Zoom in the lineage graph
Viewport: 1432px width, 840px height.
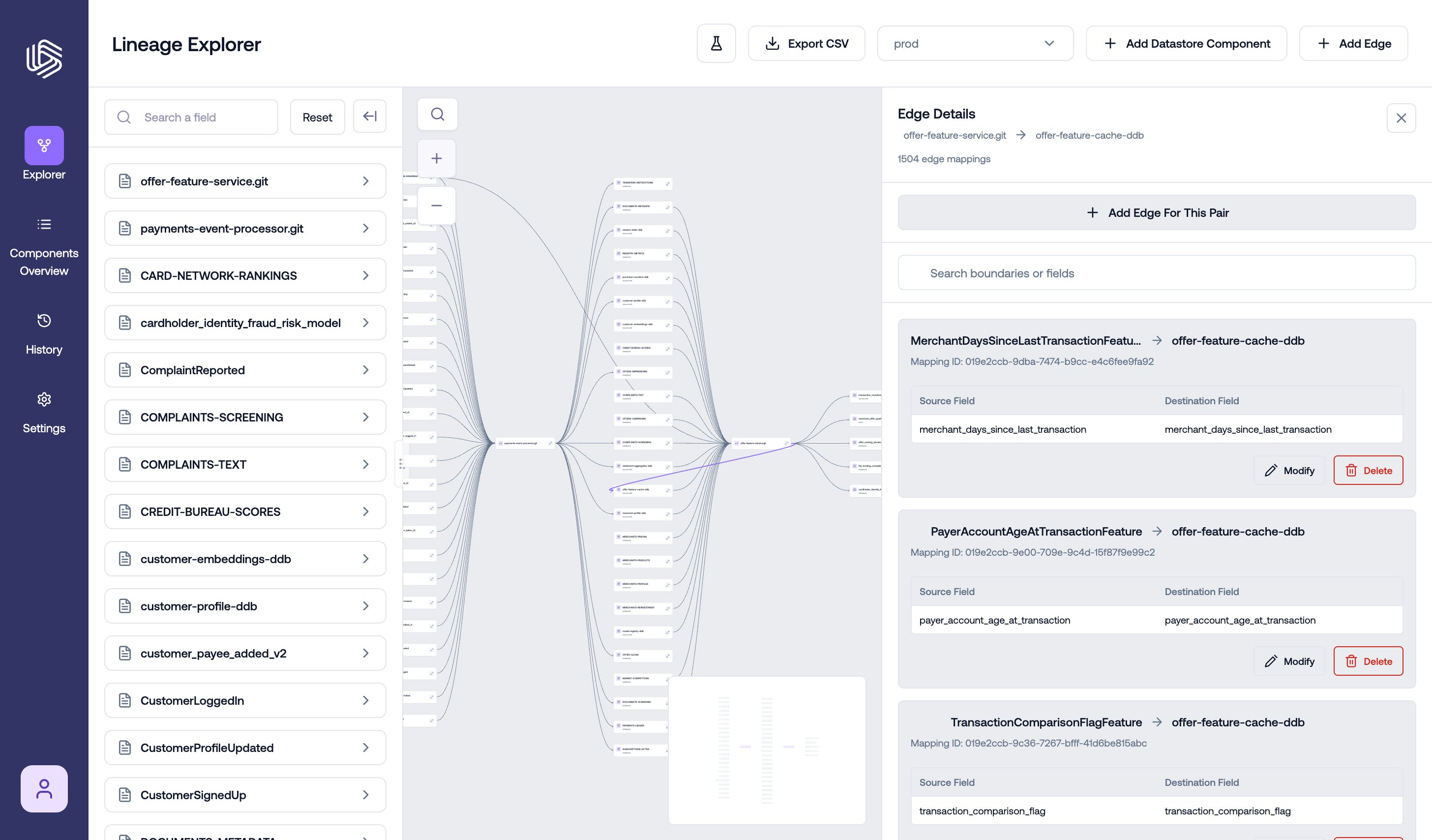(436, 158)
